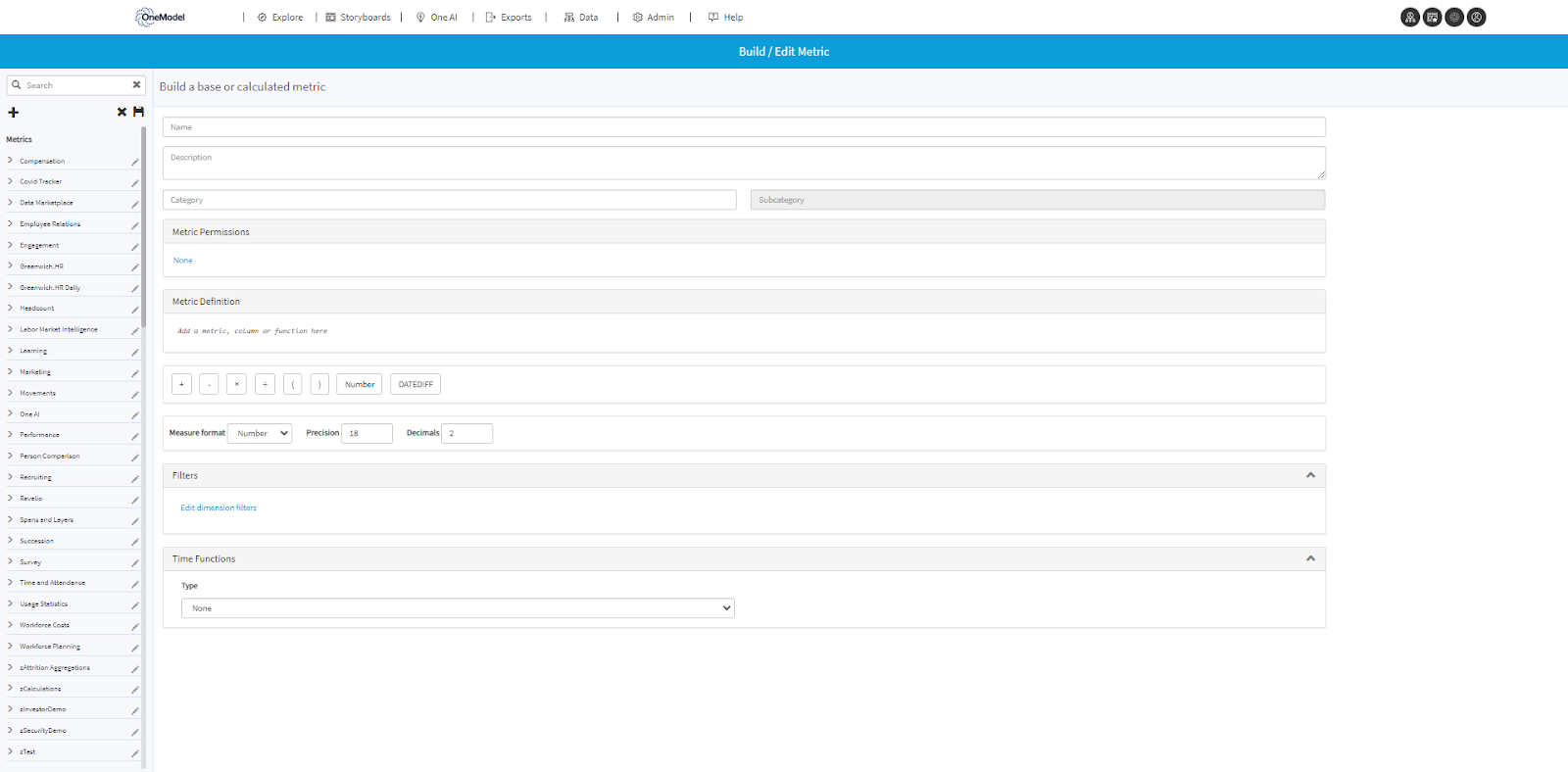Expand the Engagement metrics category
This screenshot has width=1568, height=772.
pyautogui.click(x=10, y=245)
